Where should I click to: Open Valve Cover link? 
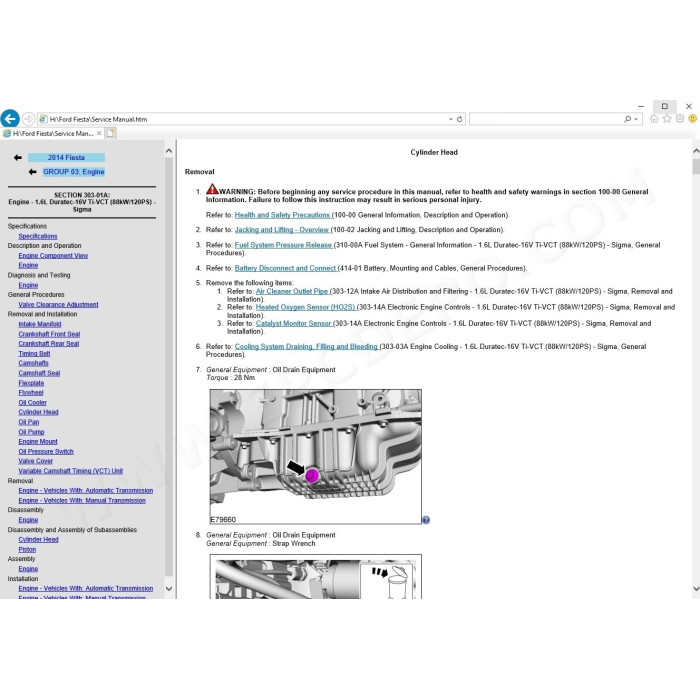point(36,461)
